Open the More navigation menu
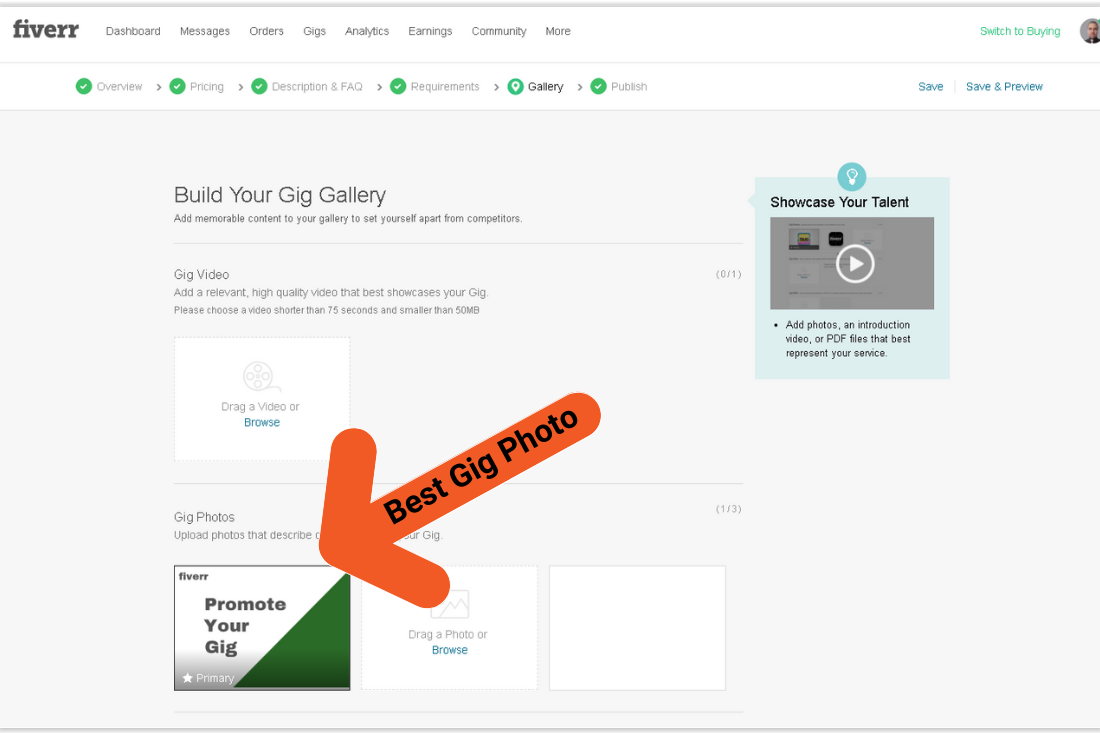 tap(558, 31)
